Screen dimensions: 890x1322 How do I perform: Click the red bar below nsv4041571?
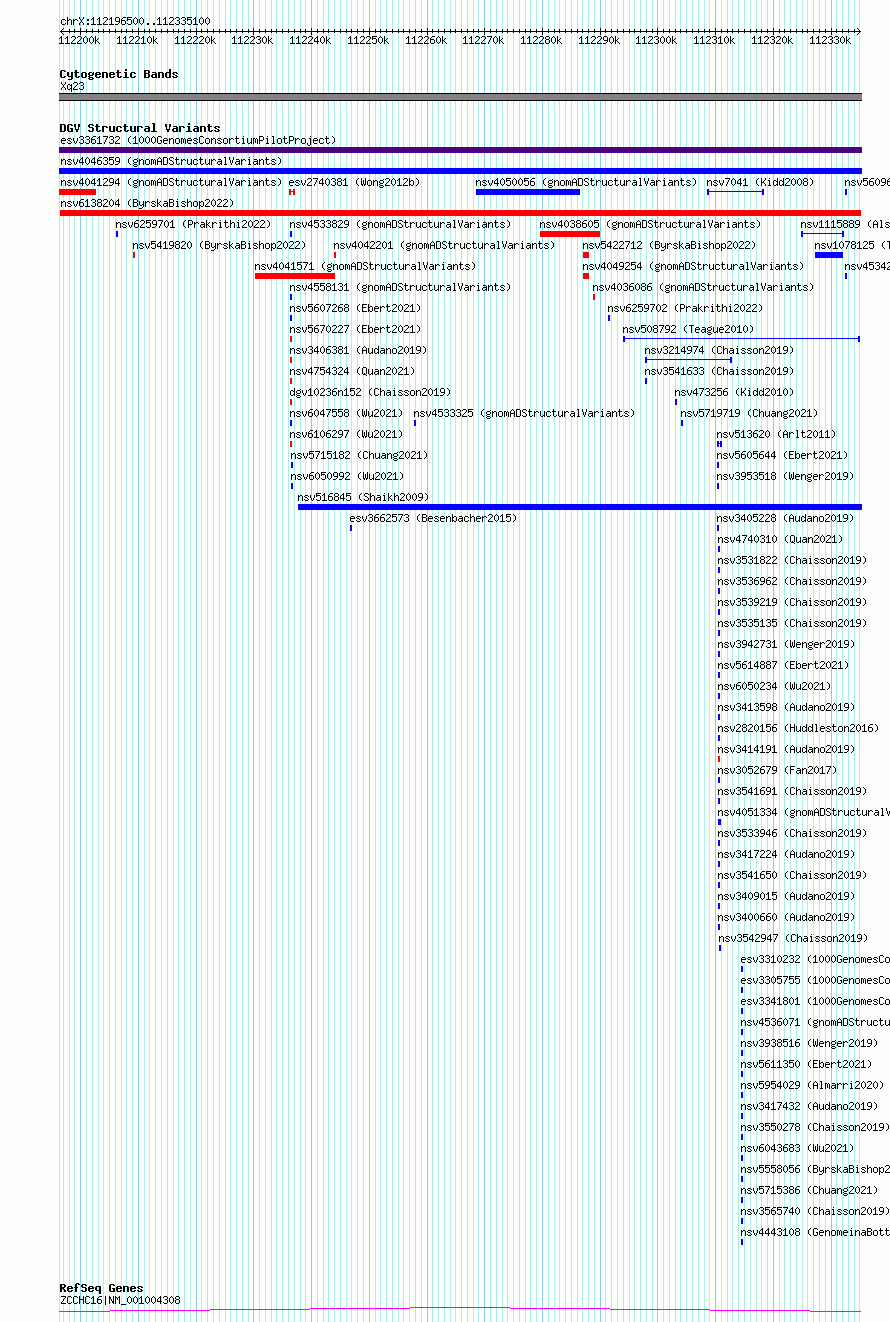click(x=295, y=276)
